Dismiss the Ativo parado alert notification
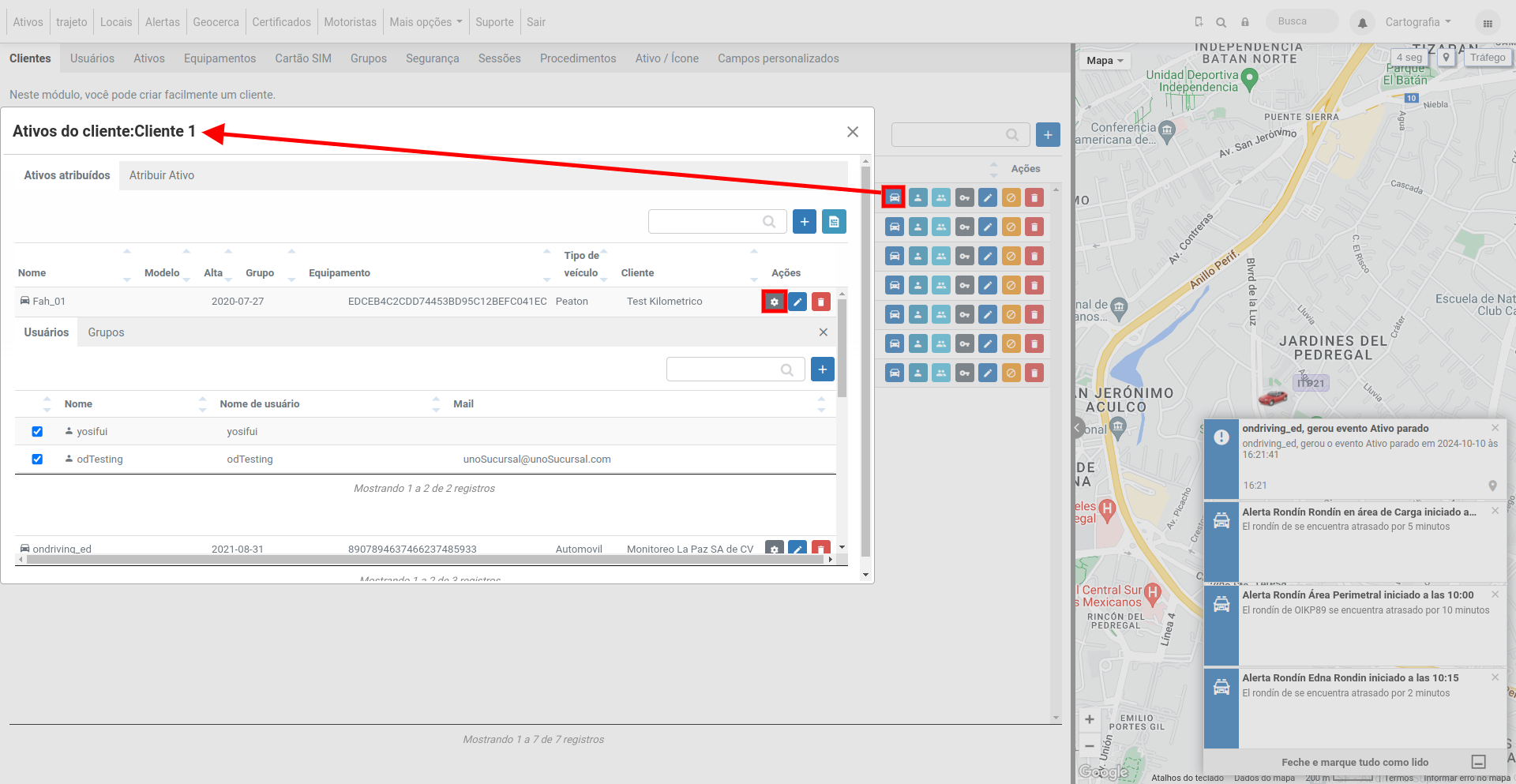 1495,428
